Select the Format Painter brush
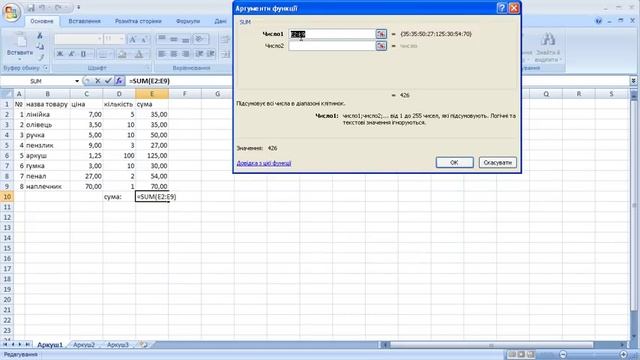The image size is (640, 360). [40, 57]
